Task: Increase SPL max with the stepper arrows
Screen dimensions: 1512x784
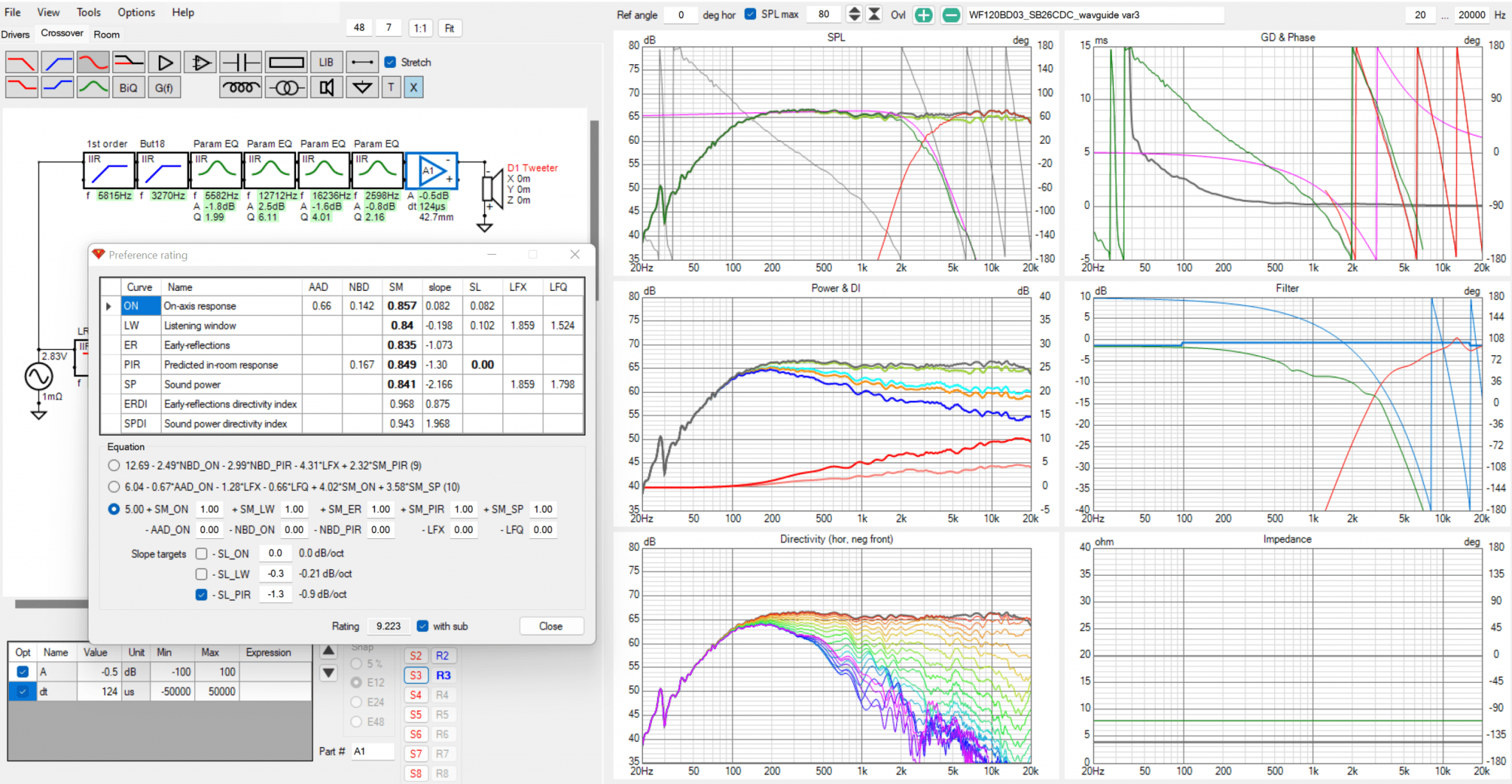Action: point(854,10)
